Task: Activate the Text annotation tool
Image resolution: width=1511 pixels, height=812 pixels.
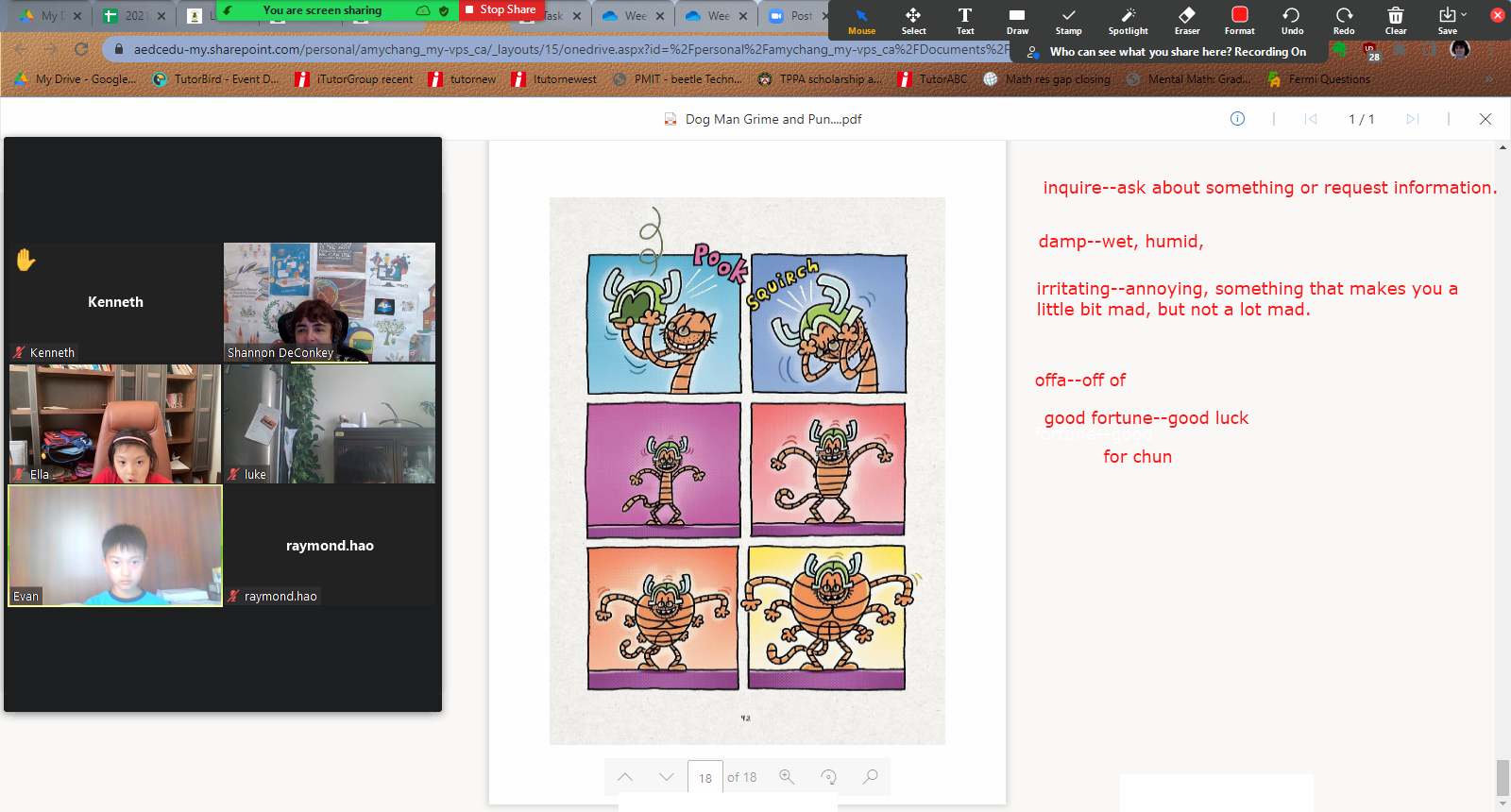Action: pyautogui.click(x=965, y=21)
